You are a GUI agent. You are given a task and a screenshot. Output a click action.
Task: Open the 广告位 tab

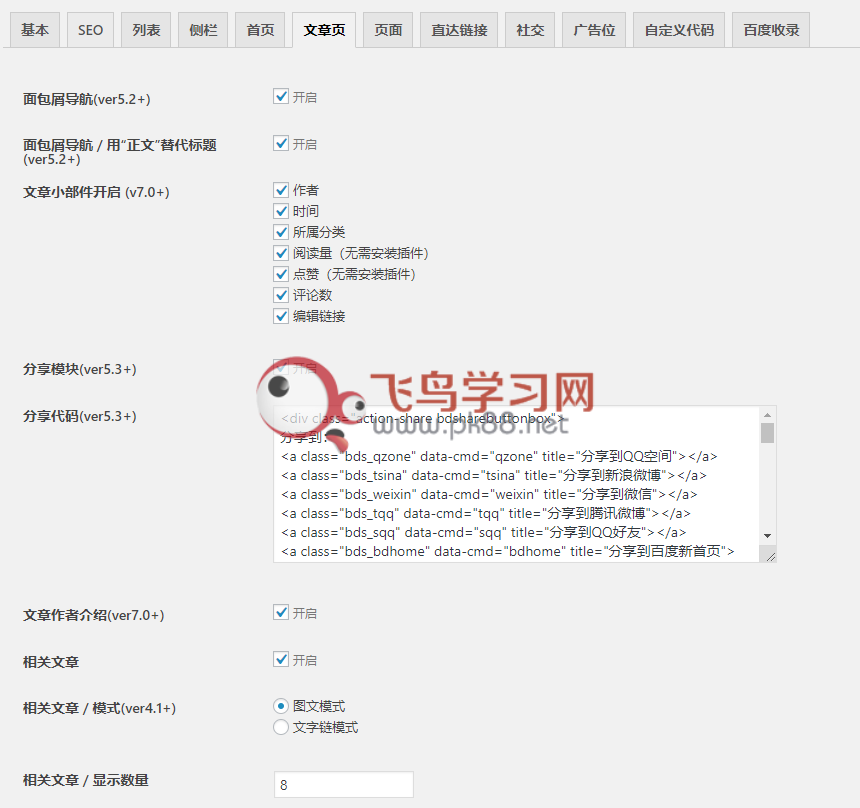[594, 30]
